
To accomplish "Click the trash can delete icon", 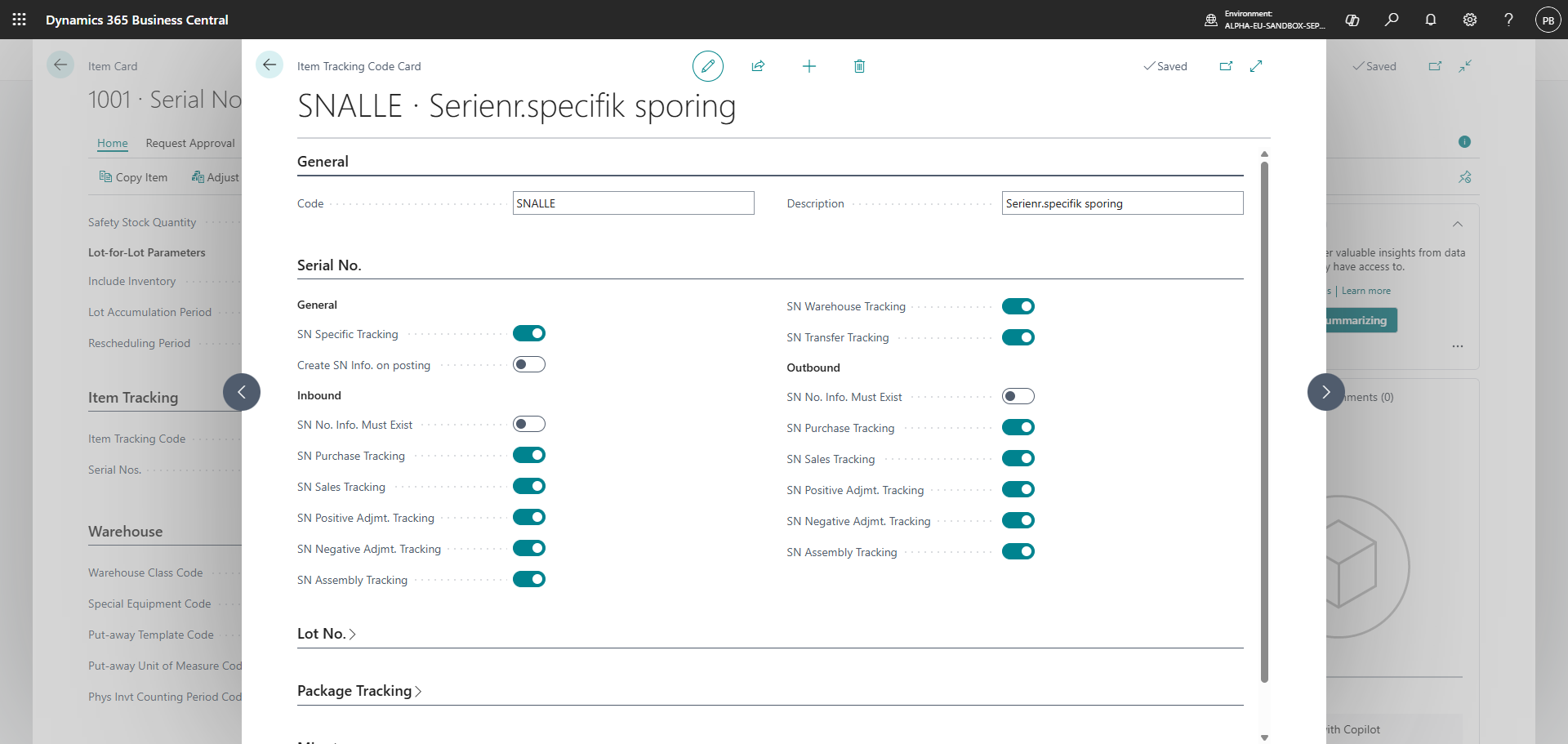I will click(x=859, y=66).
